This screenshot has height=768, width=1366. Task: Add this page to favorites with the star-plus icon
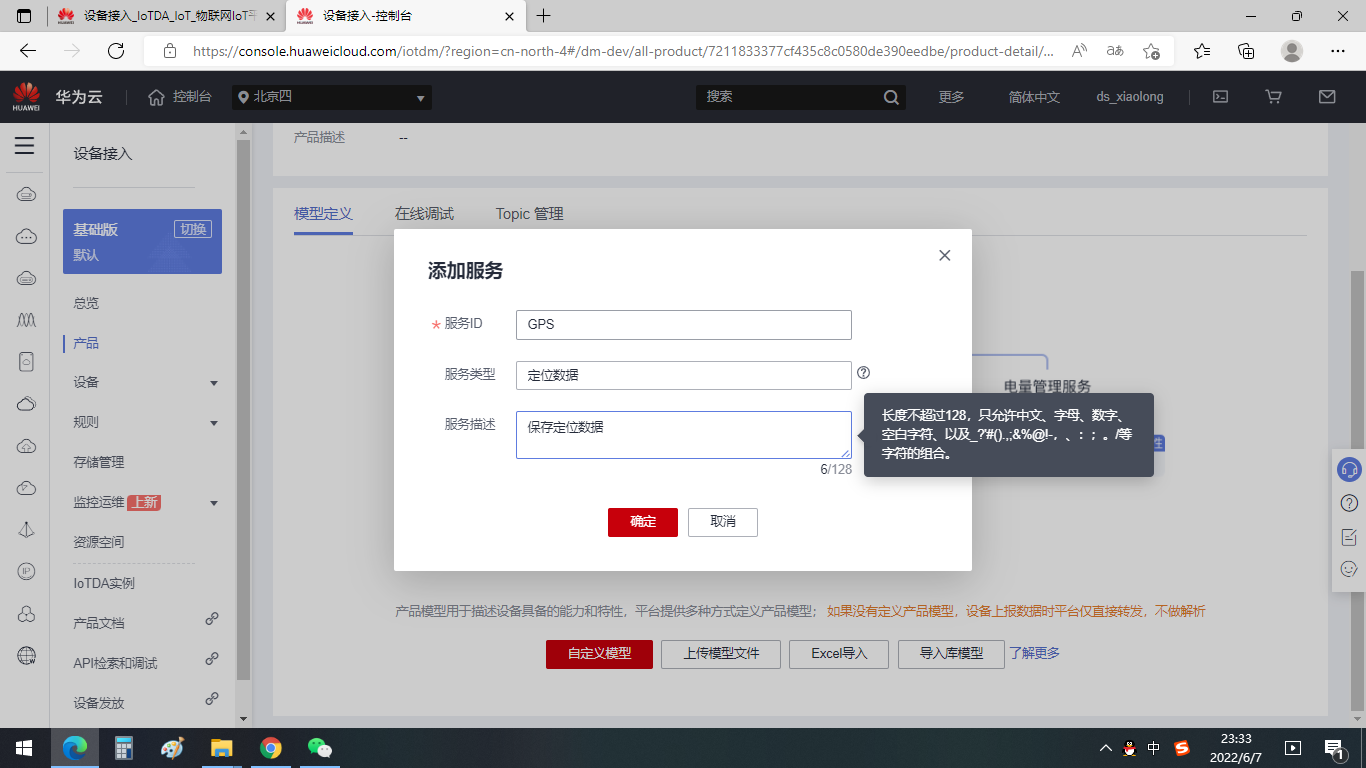pyautogui.click(x=1152, y=51)
